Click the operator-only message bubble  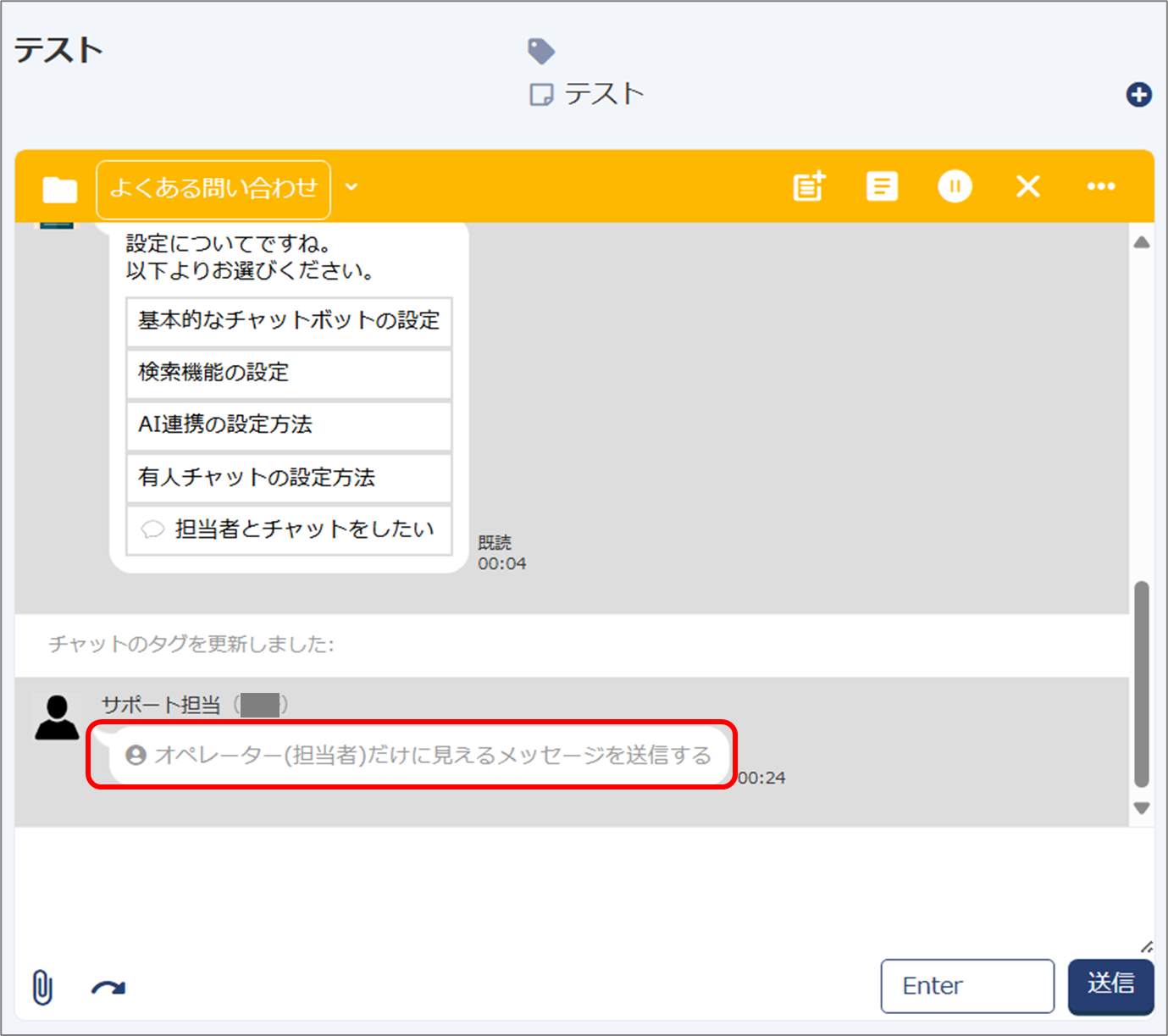418,756
